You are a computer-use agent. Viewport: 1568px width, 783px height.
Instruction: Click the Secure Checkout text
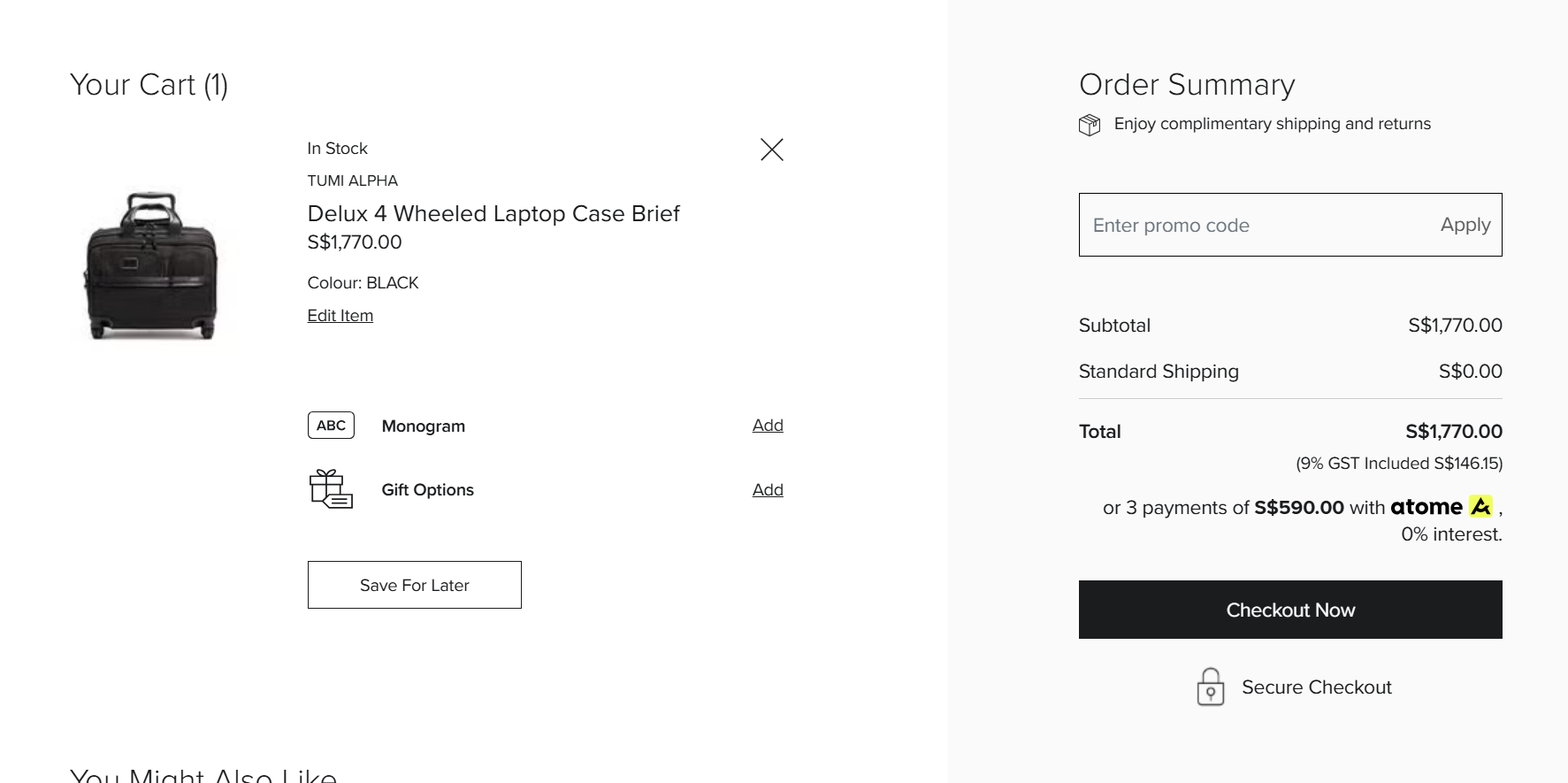pos(1316,687)
